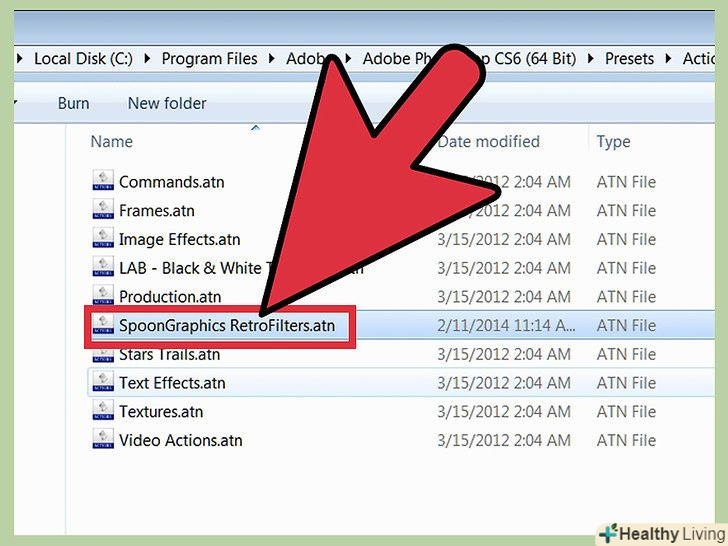Select the Frames.atn file name
Screen dimensions: 728x546
(x=157, y=211)
